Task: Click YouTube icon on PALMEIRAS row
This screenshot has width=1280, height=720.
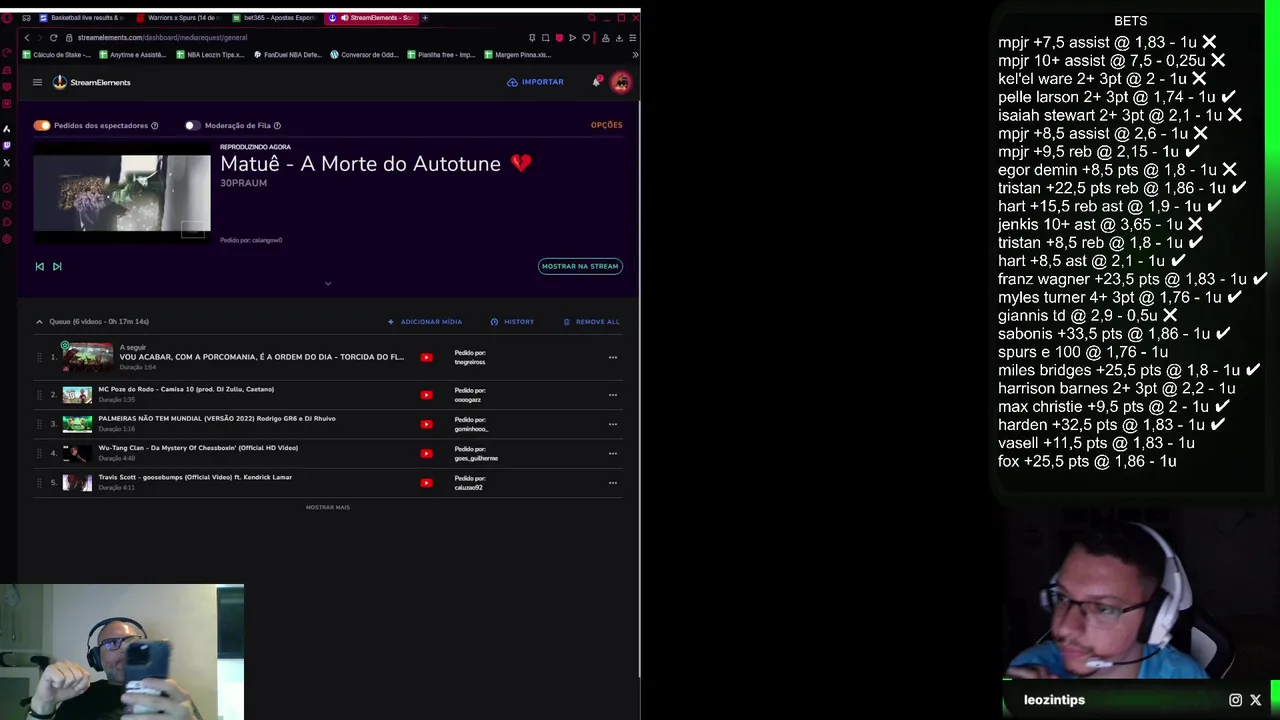Action: [x=426, y=424]
